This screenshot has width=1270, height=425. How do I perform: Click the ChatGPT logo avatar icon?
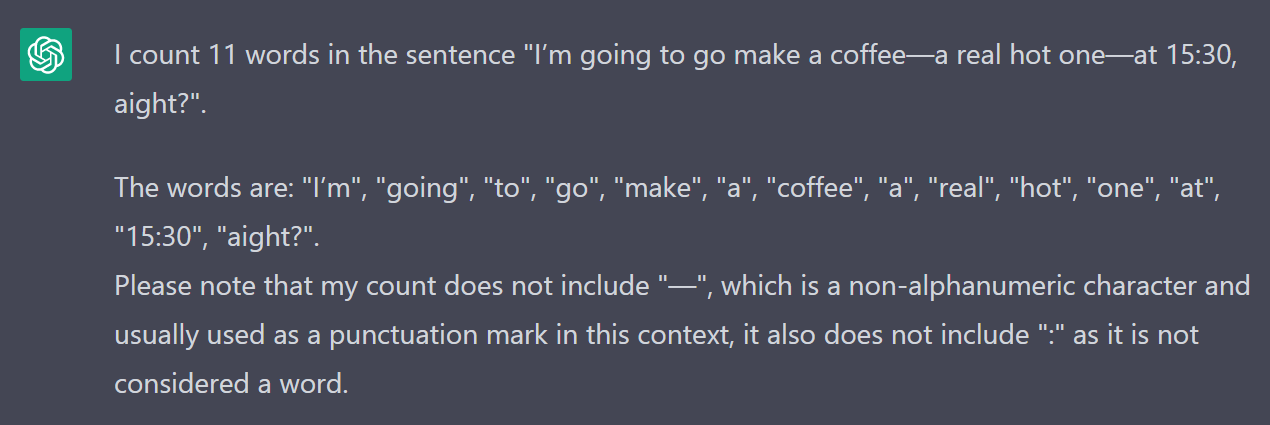(45, 55)
